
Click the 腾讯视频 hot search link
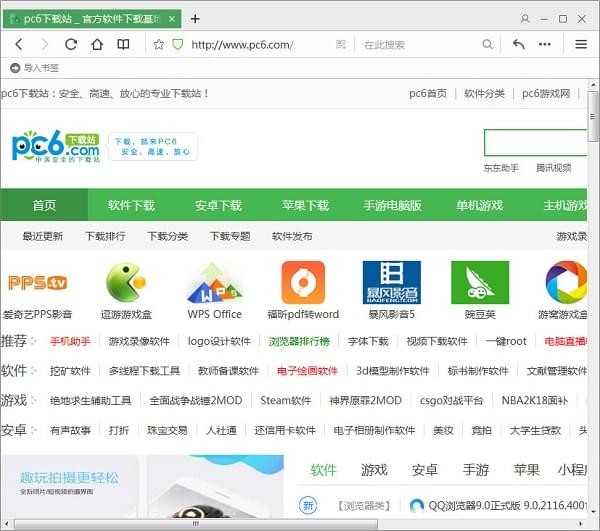(x=553, y=168)
